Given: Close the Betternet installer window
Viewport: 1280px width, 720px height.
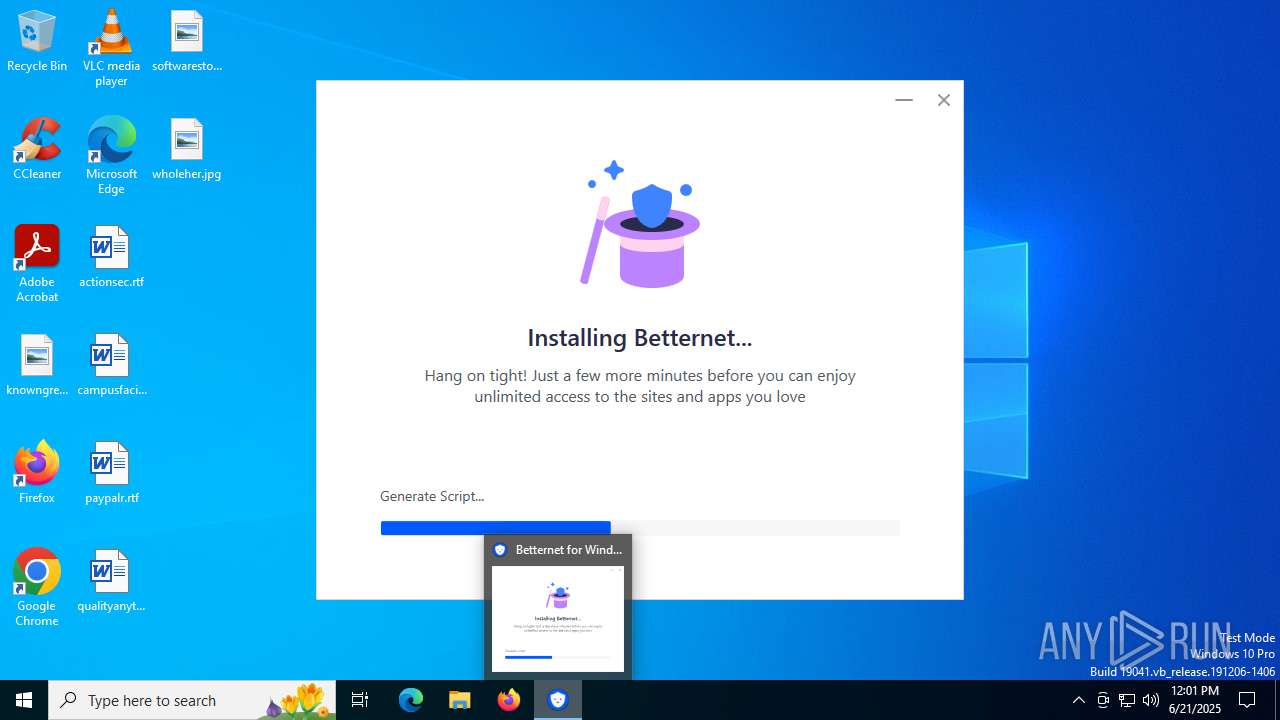Looking at the screenshot, I should tap(943, 100).
